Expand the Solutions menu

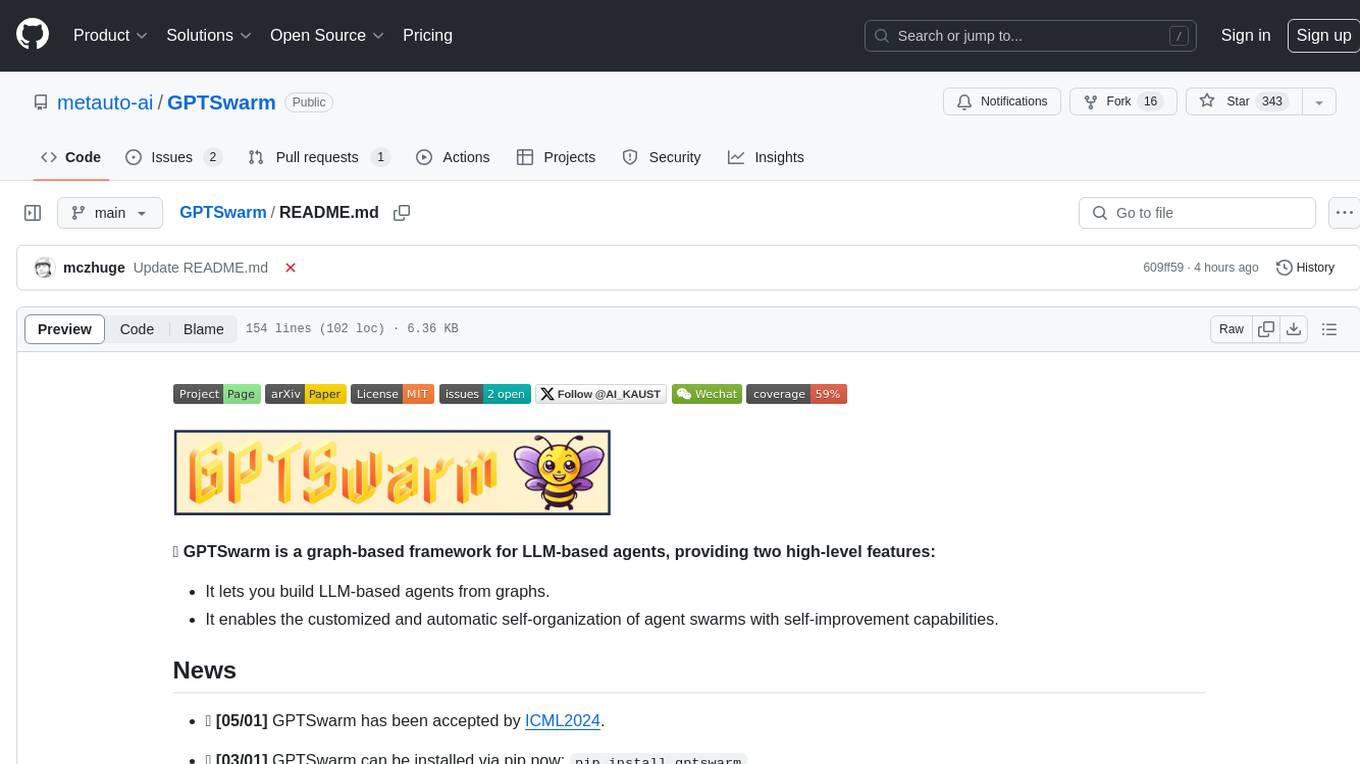click(209, 35)
